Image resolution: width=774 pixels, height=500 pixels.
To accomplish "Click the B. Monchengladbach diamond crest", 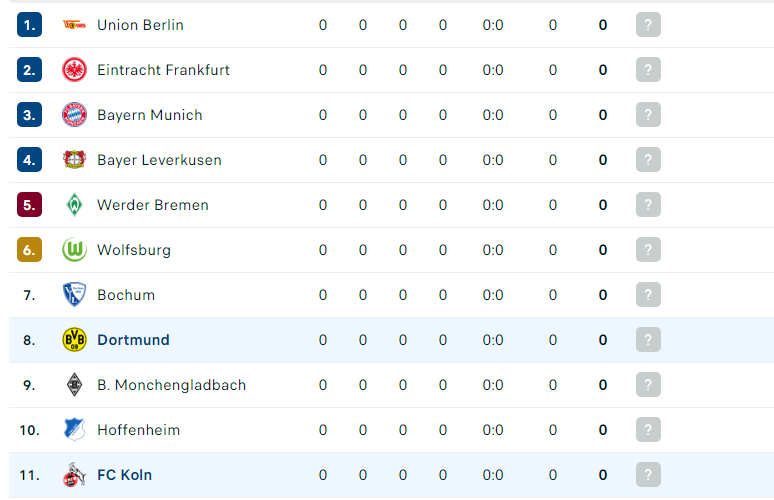I will 74,385.
